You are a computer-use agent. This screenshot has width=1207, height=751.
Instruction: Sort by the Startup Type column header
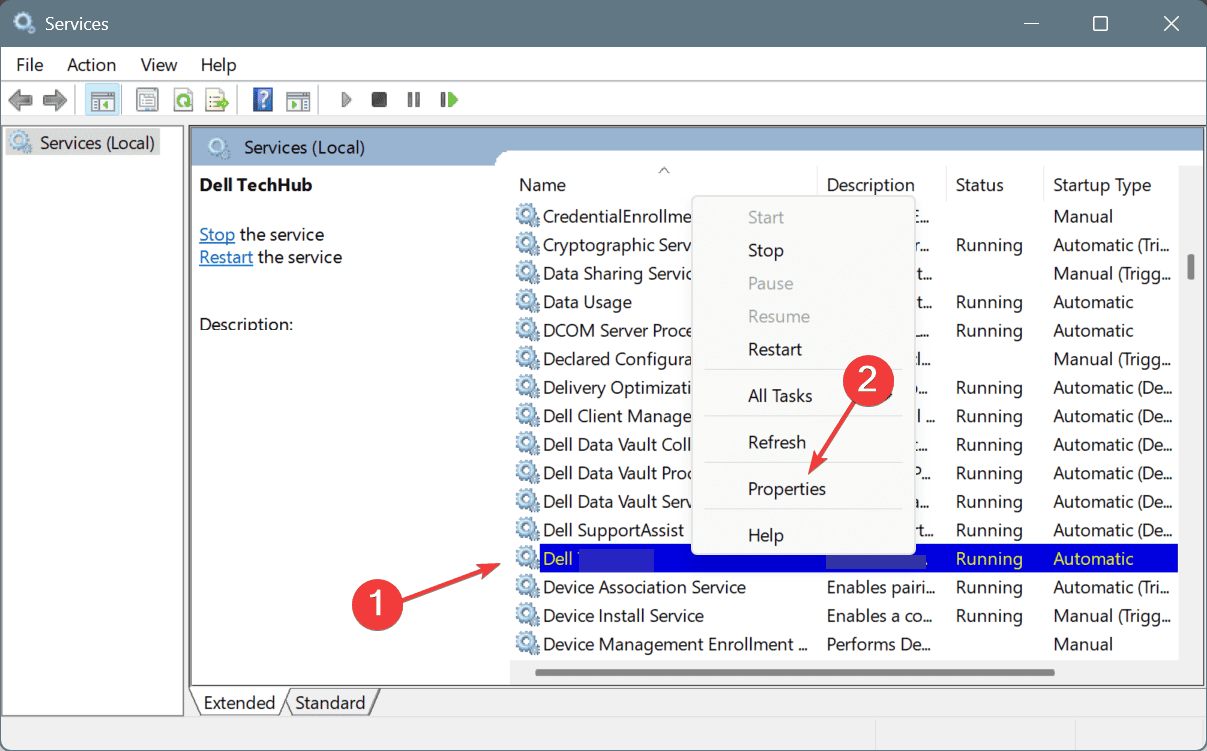pos(1101,185)
